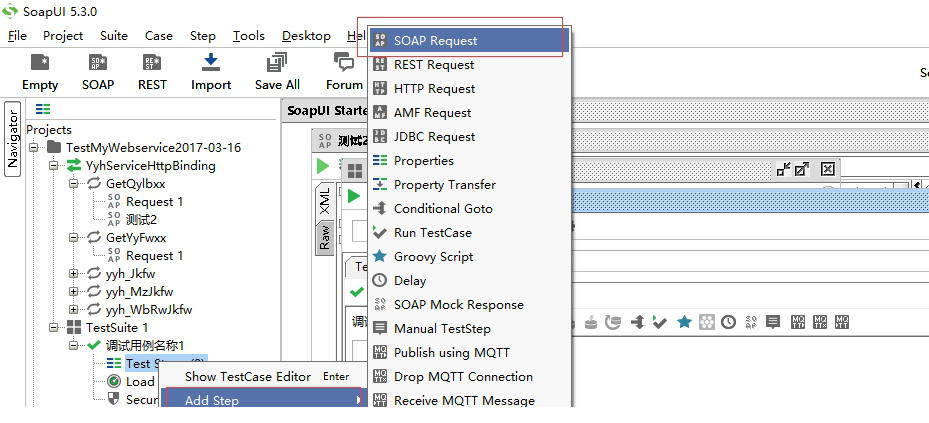Open the Step menu

pos(203,36)
